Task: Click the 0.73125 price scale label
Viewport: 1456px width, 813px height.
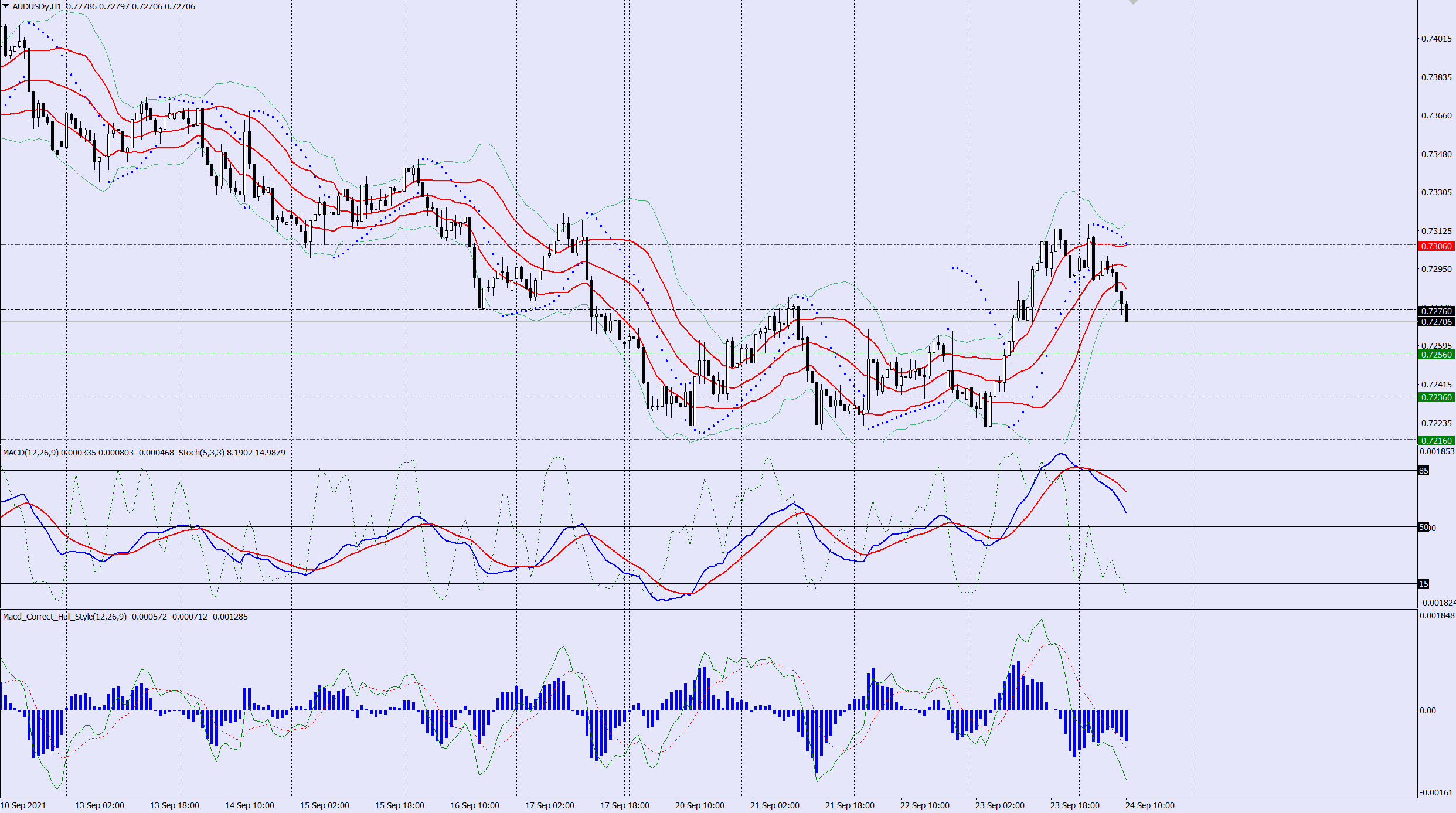Action: [x=1436, y=231]
